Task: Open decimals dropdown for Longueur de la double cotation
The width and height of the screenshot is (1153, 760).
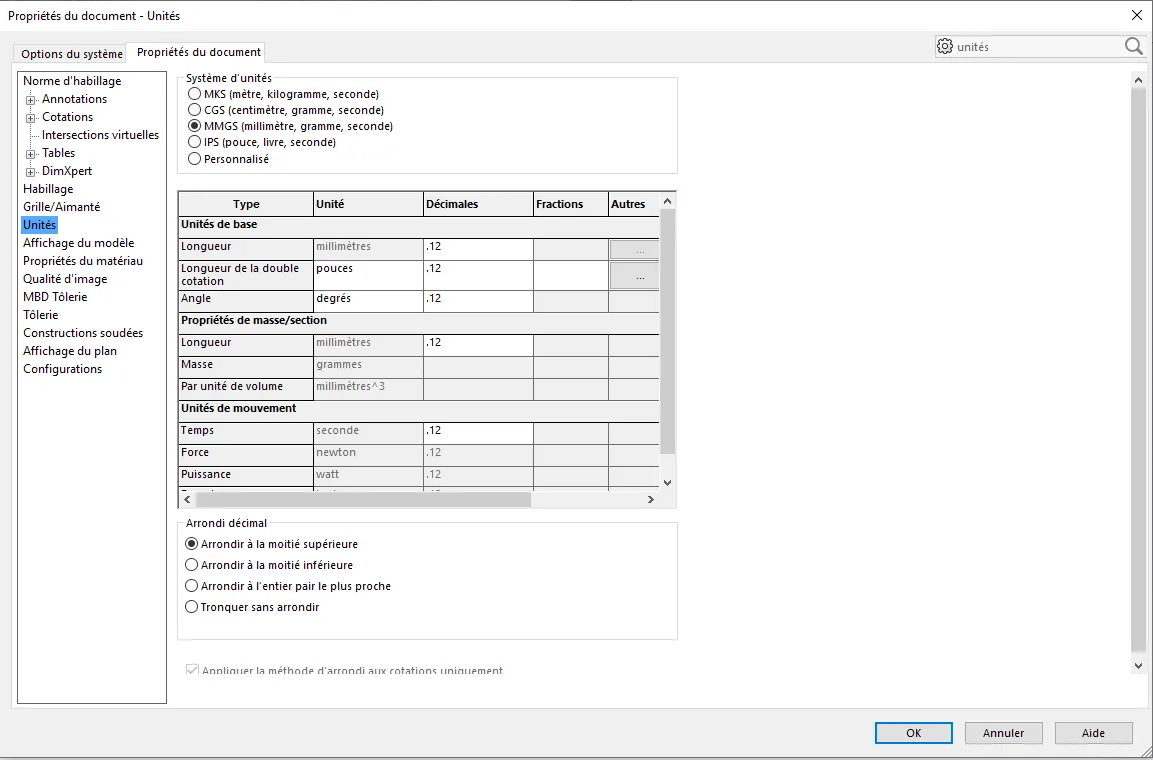Action: pos(478,276)
